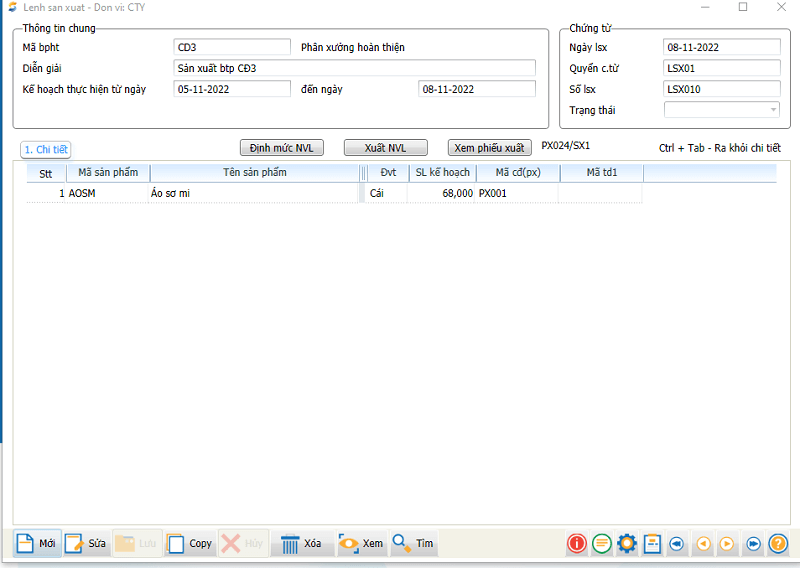Viewport: 800px width, 568px height.
Task: Go to next record arrow icon
Action: coord(727,544)
